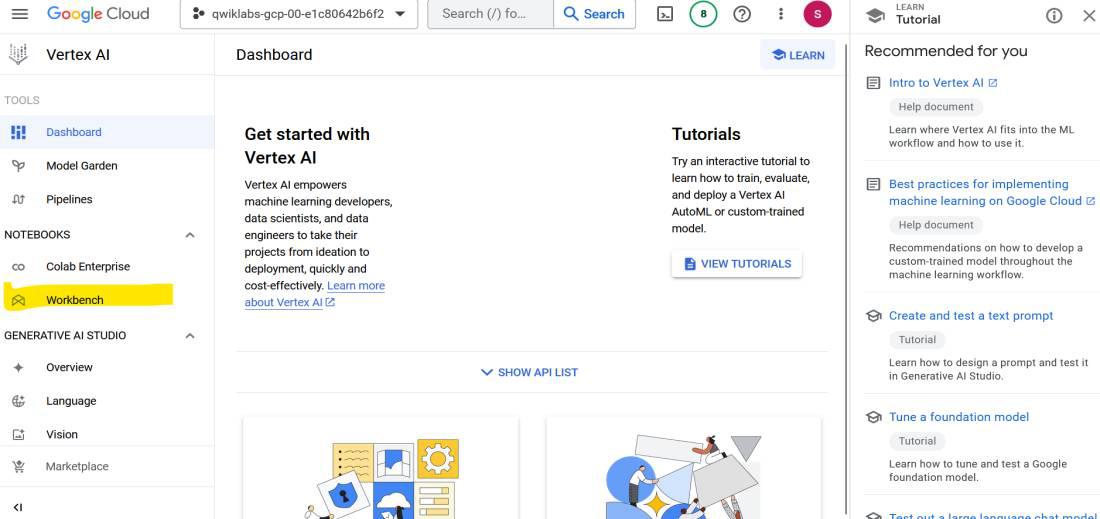Open the Intro to Vertex AI link
Viewport: 1100px width, 519px height.
936,83
